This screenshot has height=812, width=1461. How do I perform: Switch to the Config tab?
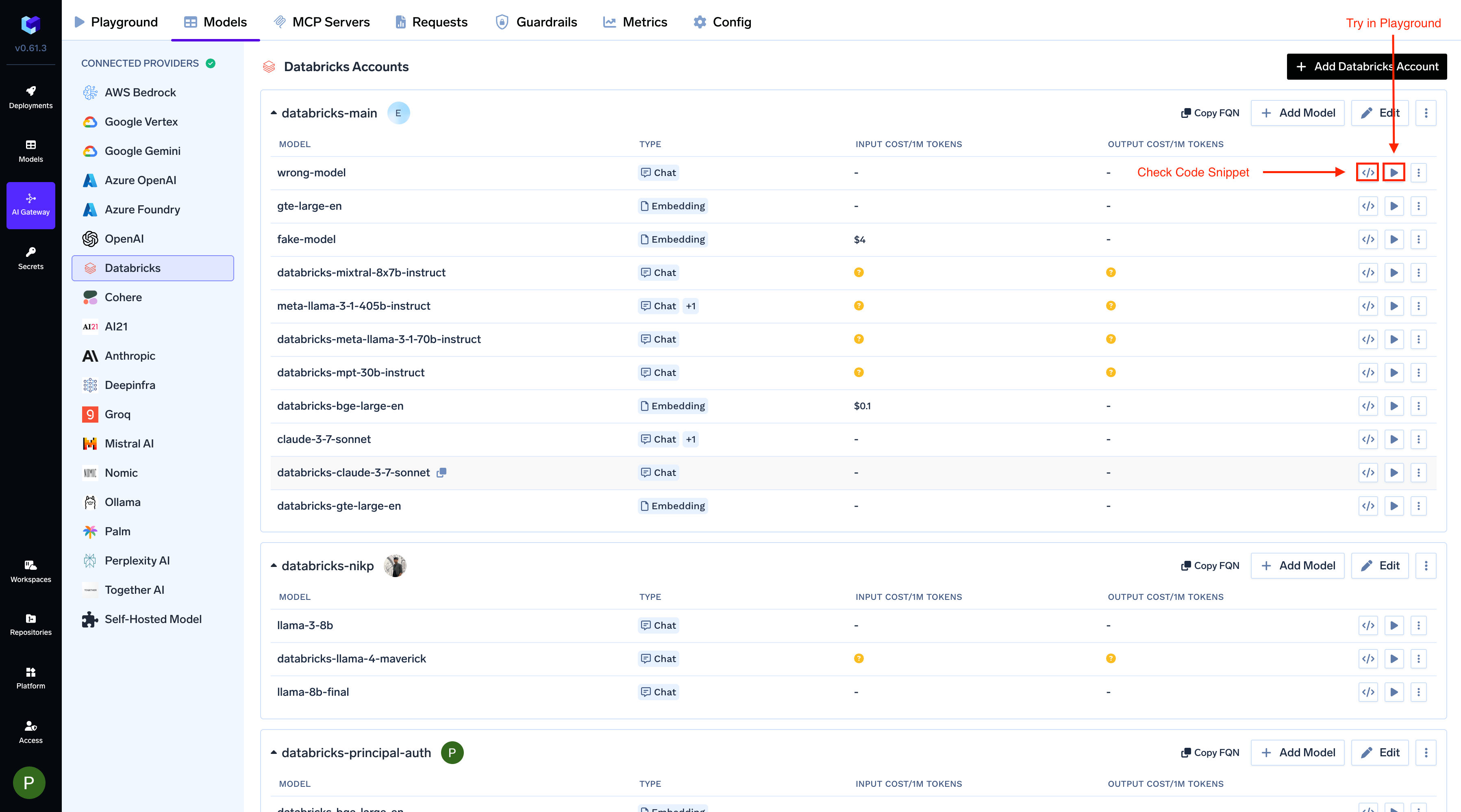pyautogui.click(x=722, y=22)
